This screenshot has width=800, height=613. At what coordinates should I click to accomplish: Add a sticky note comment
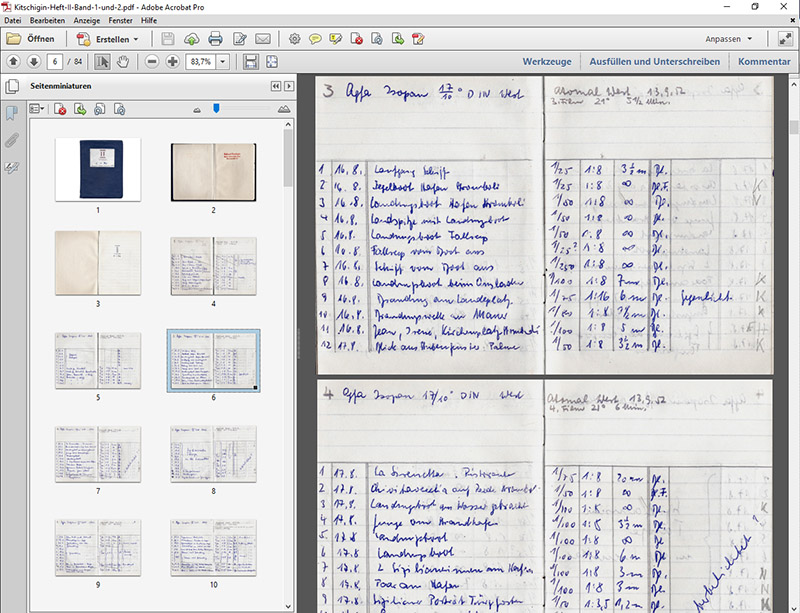click(315, 39)
